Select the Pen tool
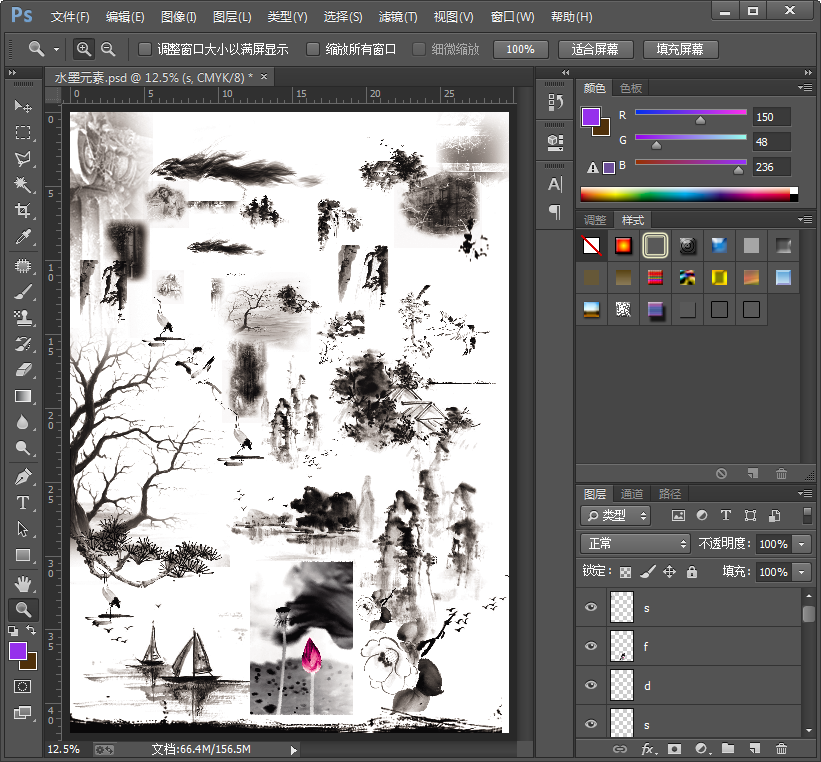Viewport: 821px width, 762px height. click(22, 476)
